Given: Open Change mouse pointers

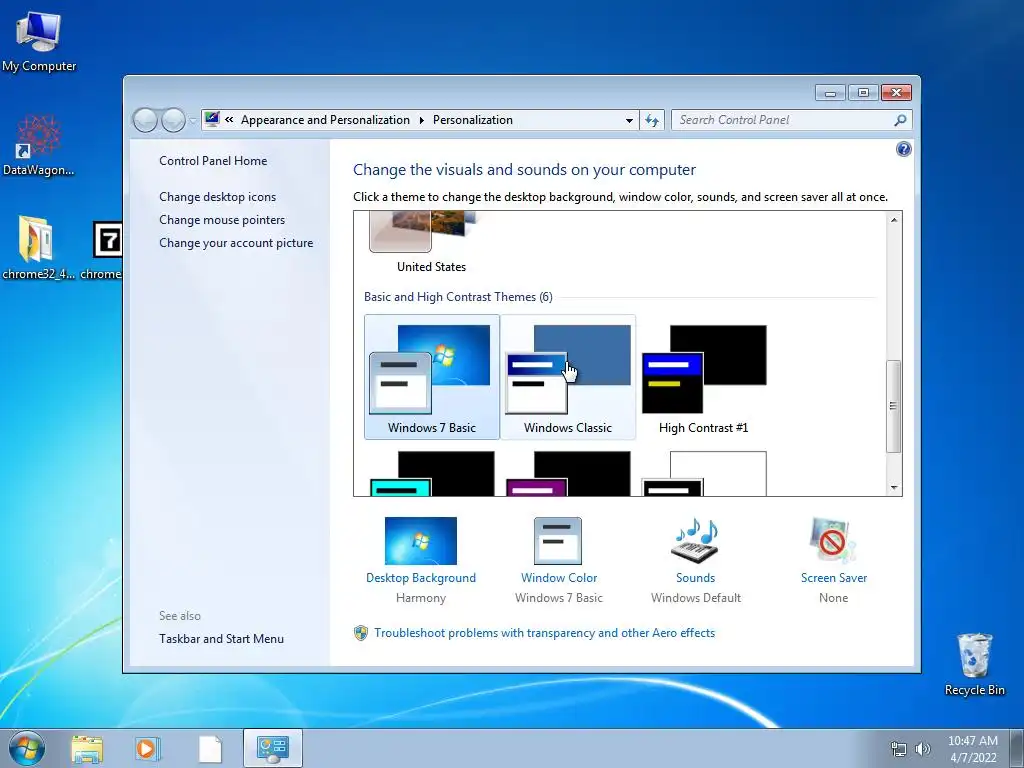Looking at the screenshot, I should point(222,219).
